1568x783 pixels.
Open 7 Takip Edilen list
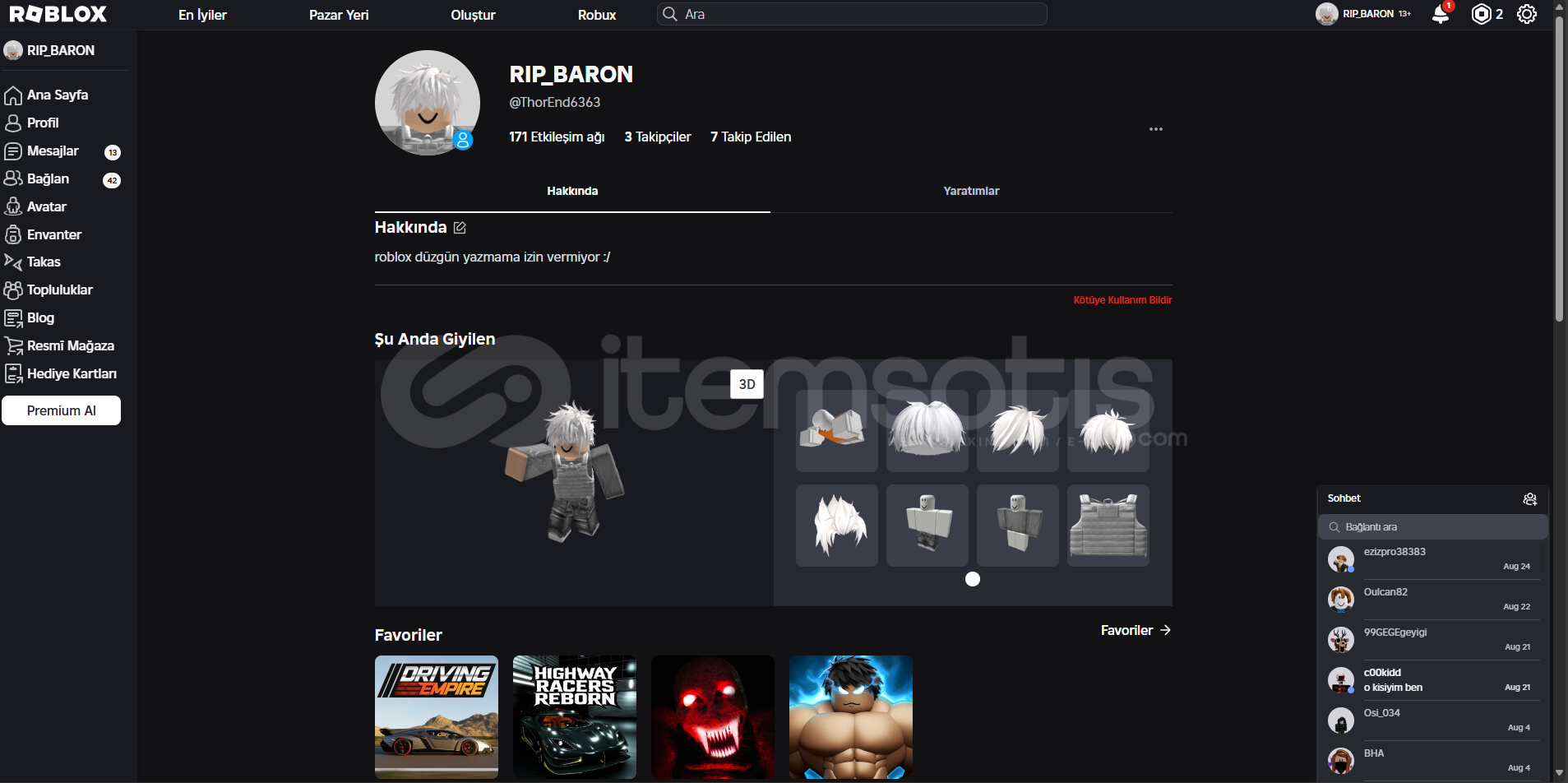(751, 137)
